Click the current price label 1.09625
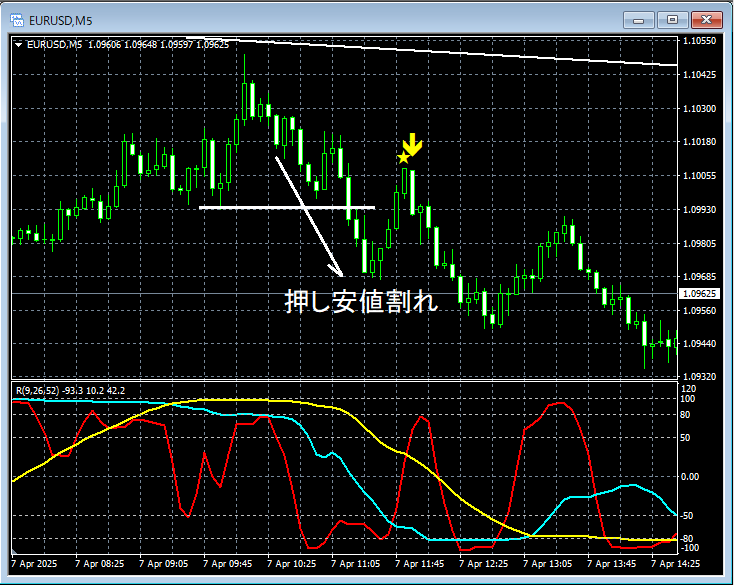Image resolution: width=735 pixels, height=585 pixels. [699, 293]
